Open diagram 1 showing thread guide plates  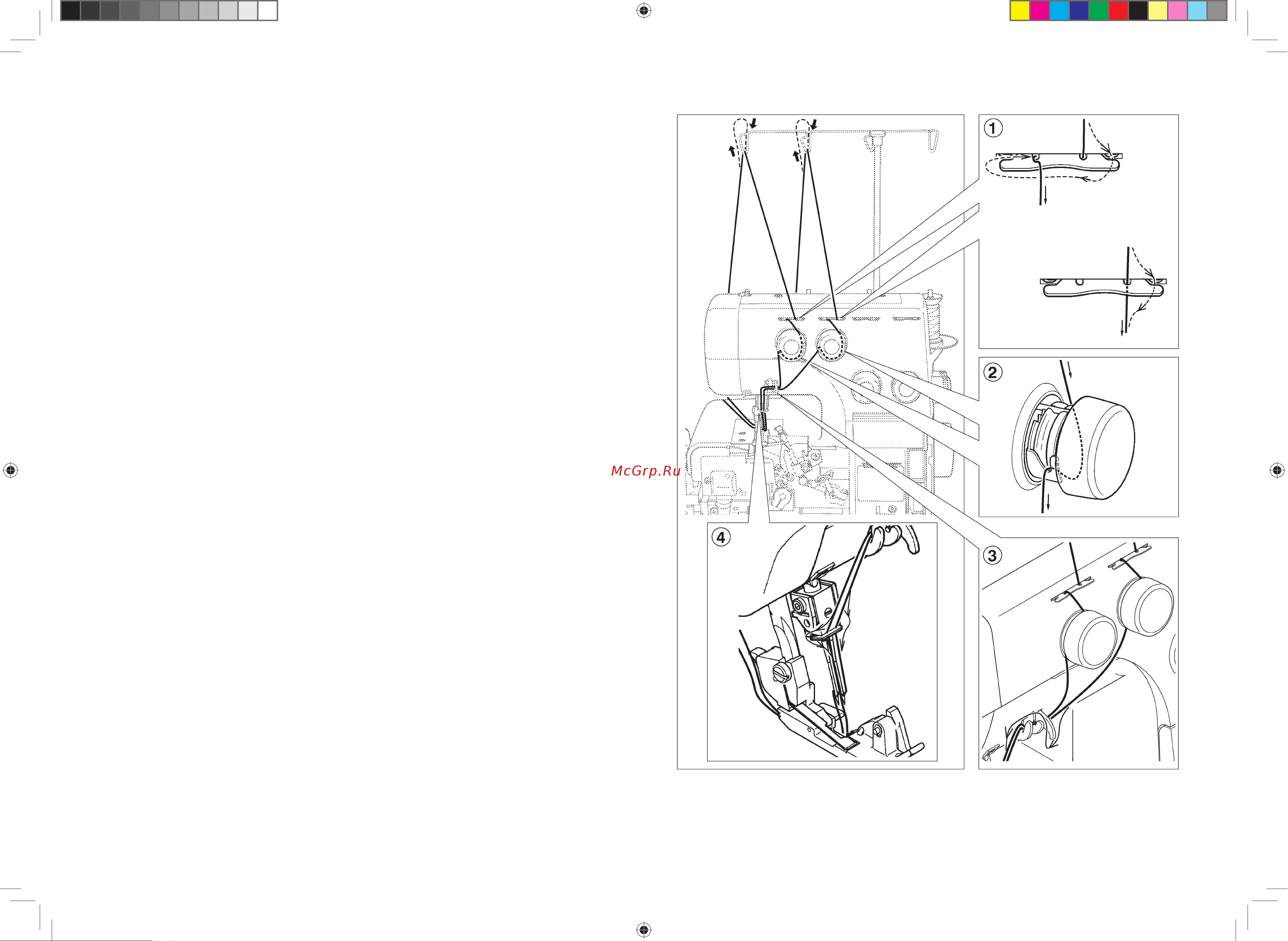pos(1078,231)
